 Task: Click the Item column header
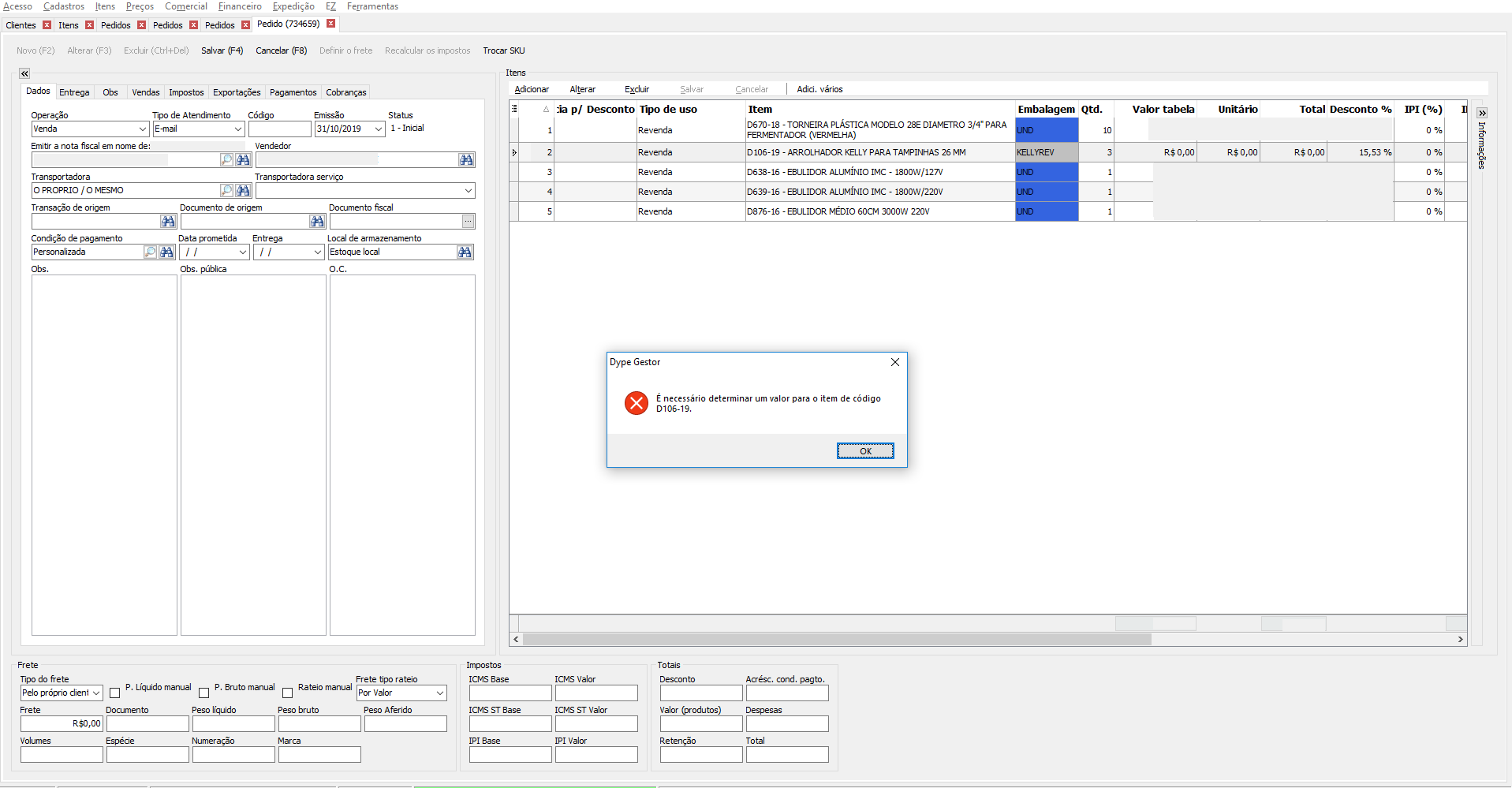pos(880,109)
